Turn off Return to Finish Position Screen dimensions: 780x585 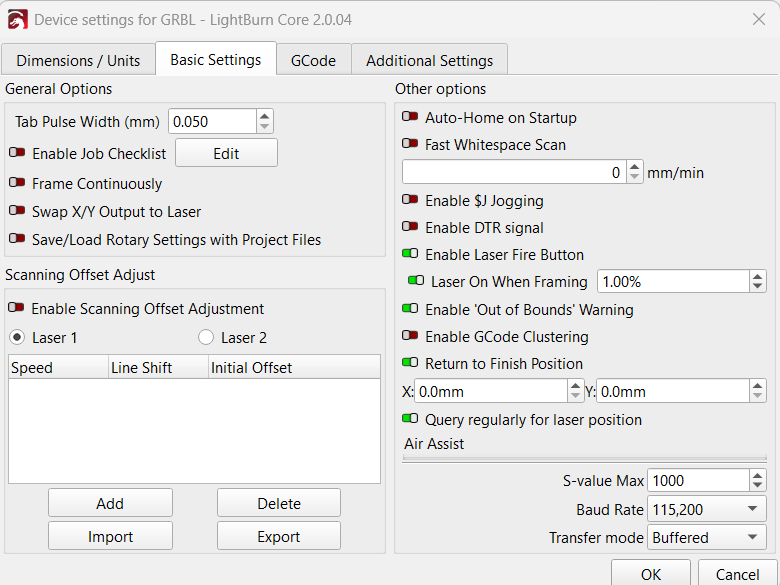[x=410, y=364]
